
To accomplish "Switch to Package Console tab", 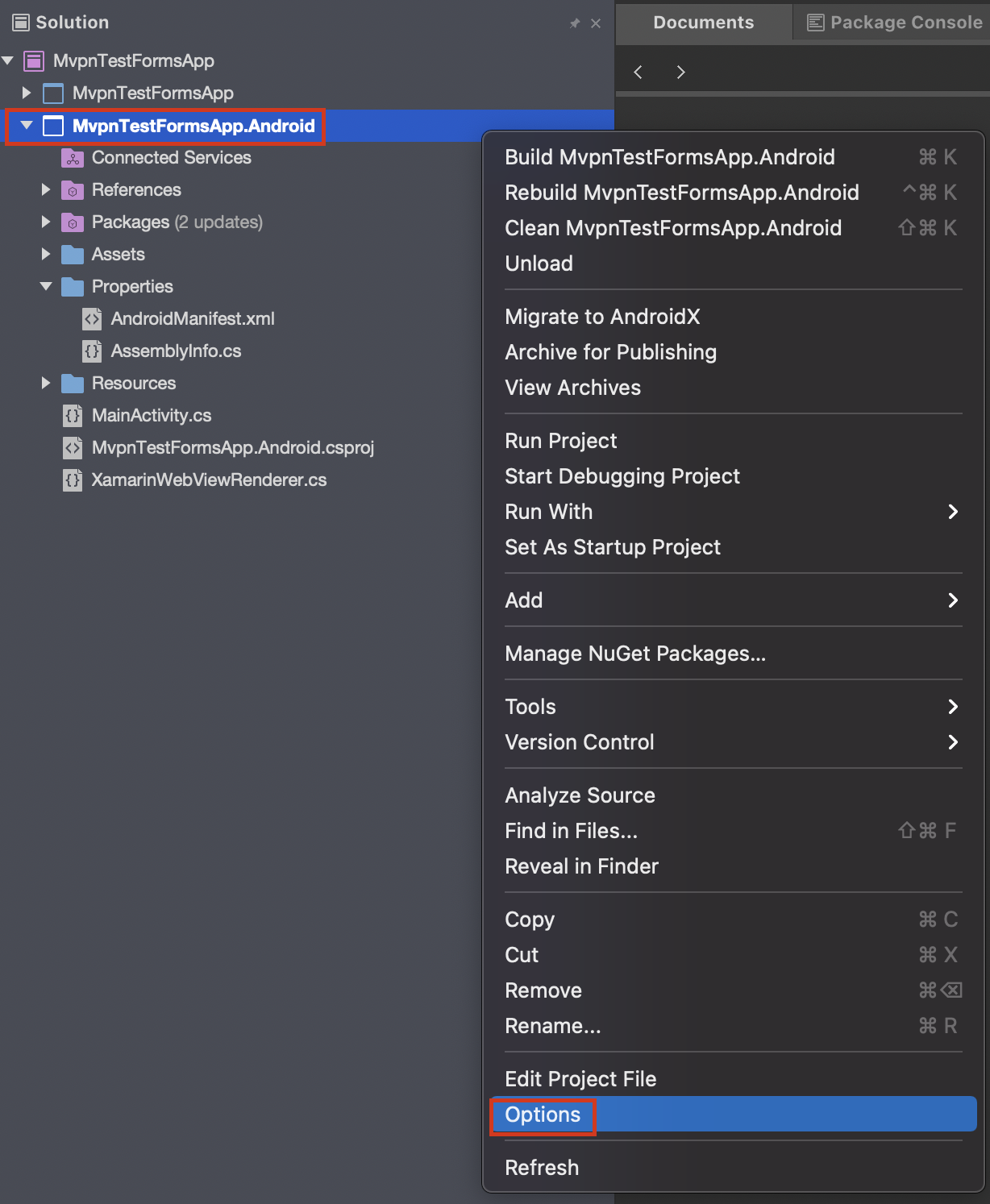I will [x=895, y=23].
